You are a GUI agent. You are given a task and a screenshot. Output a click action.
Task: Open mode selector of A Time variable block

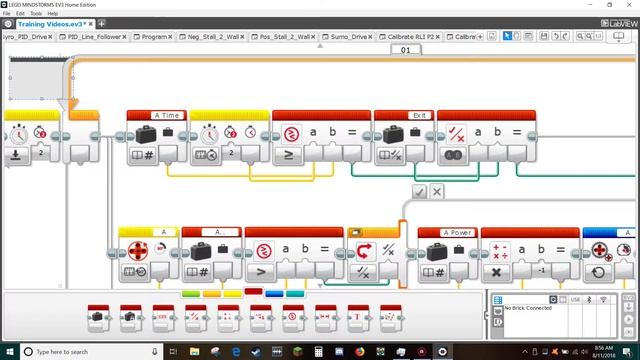[142, 155]
